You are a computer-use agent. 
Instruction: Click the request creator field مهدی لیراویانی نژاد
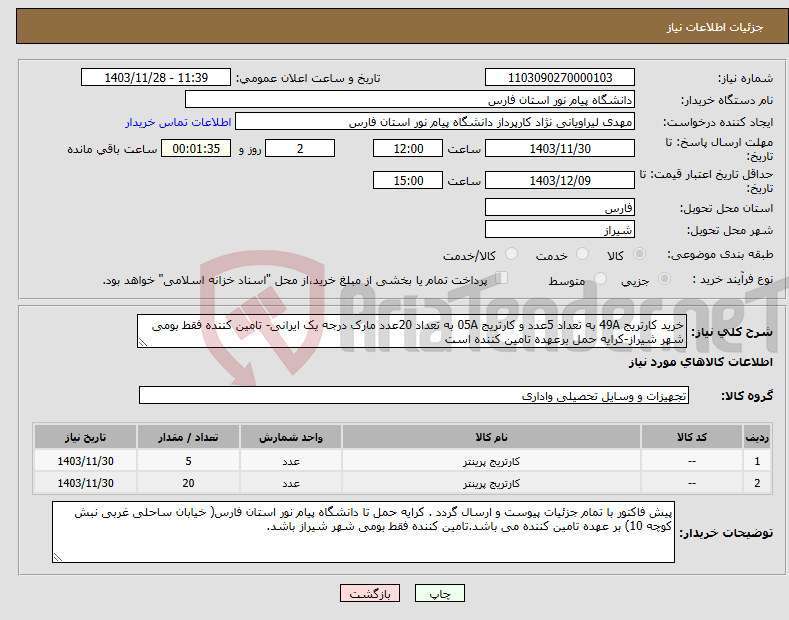coord(435,122)
